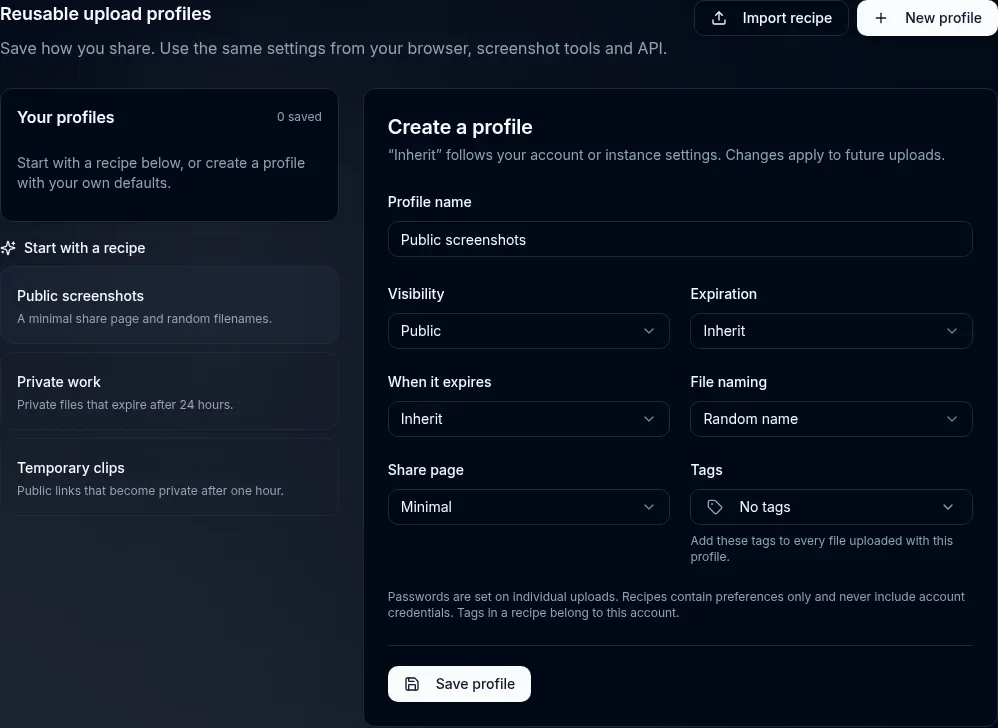Select the Temporary clips recipe card
Viewport: 998px width, 728px height.
tap(169, 477)
